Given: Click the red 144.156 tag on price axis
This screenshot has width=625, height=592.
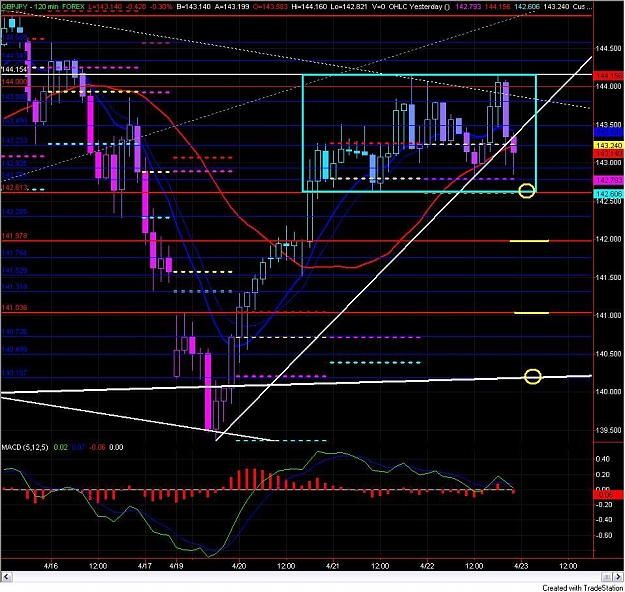Looking at the screenshot, I should point(608,76).
